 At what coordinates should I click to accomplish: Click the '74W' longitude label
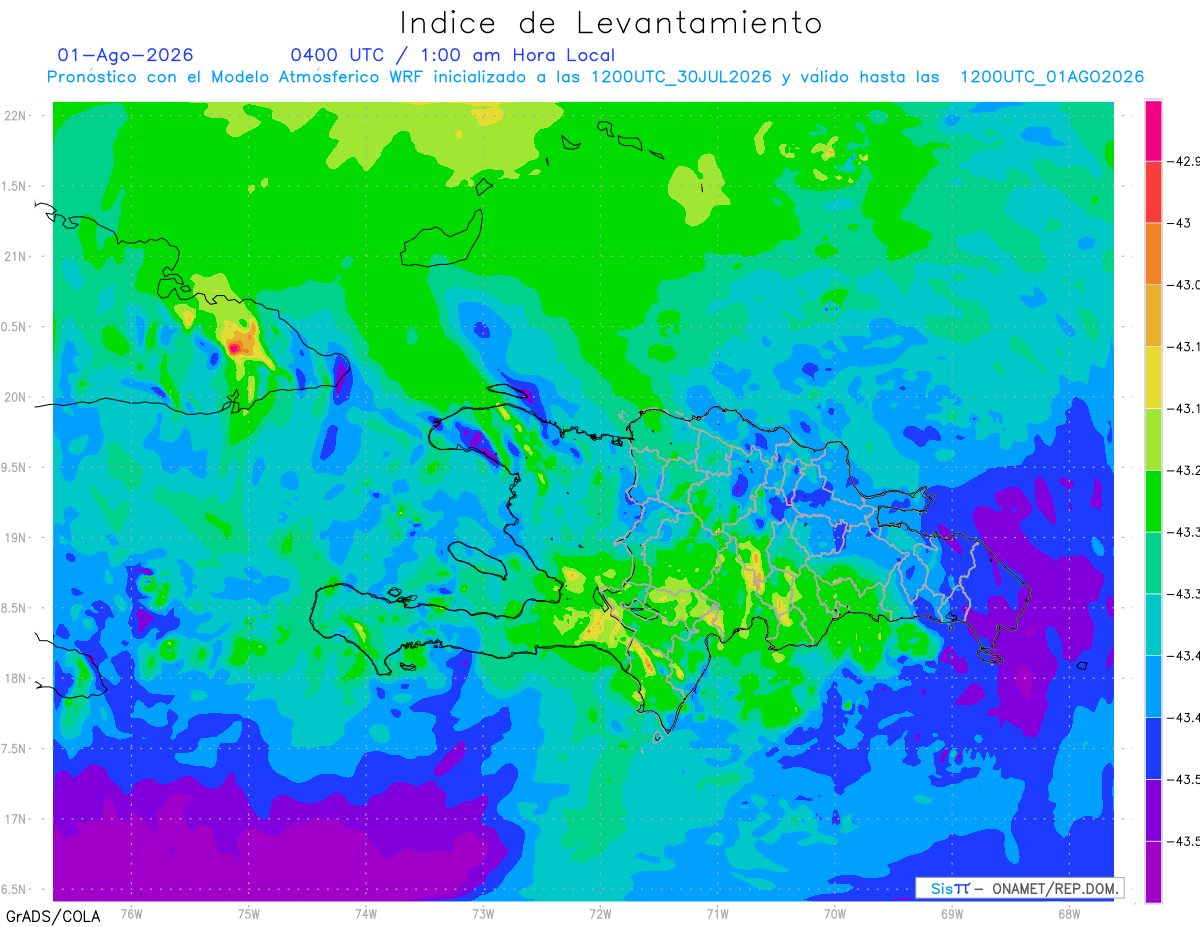point(366,914)
